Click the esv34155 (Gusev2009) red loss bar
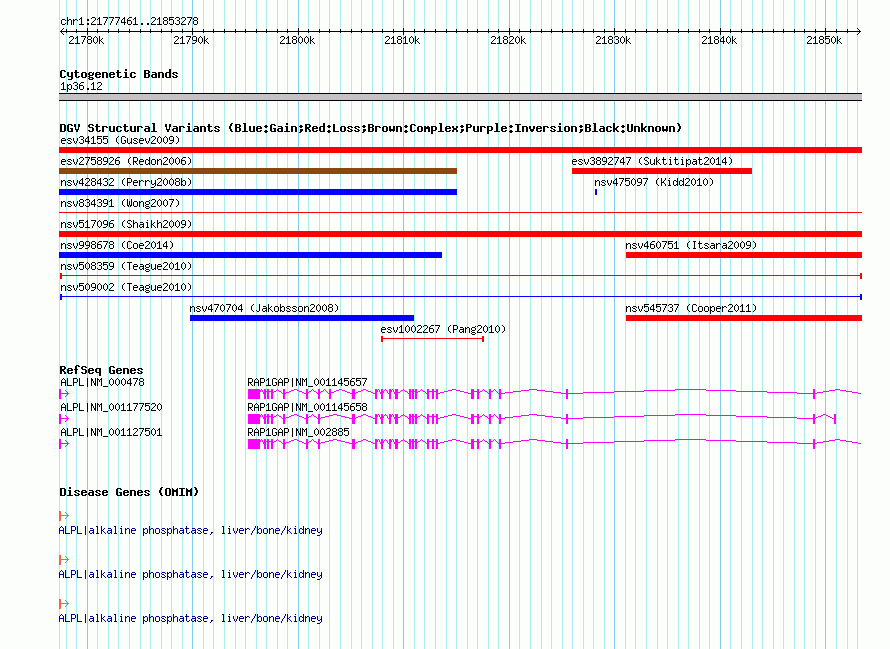890x649 pixels. (x=460, y=150)
